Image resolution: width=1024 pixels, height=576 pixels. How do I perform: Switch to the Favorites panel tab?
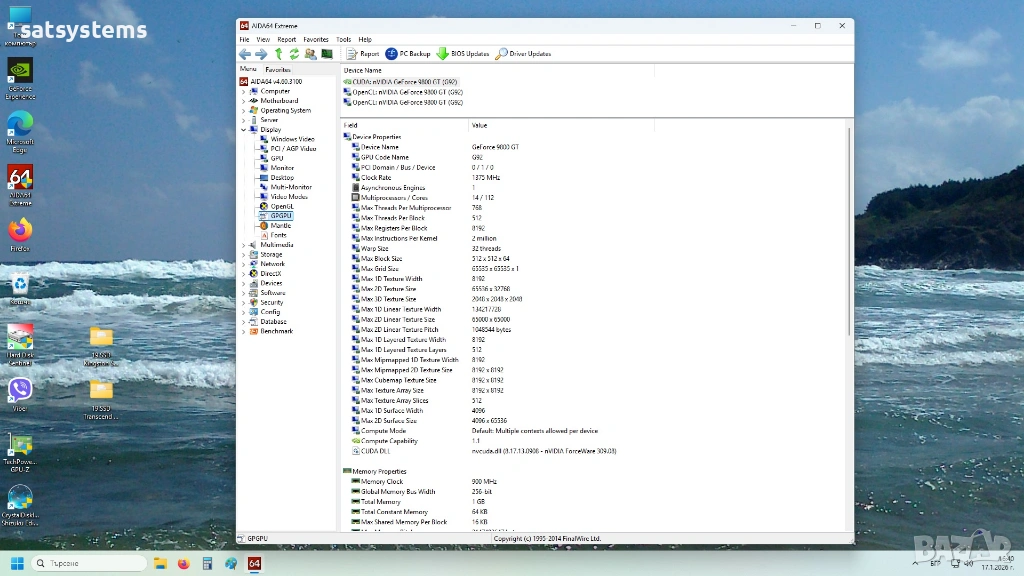click(278, 70)
